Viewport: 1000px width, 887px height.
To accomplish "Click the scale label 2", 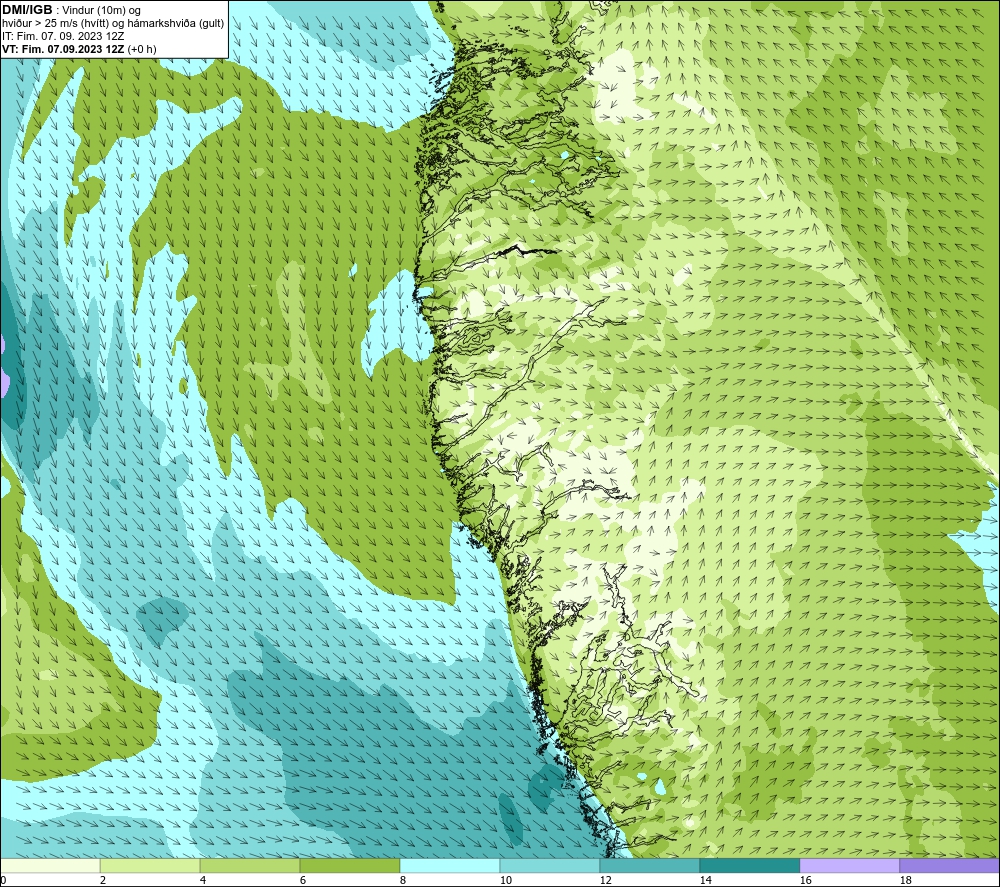I will pos(103,881).
